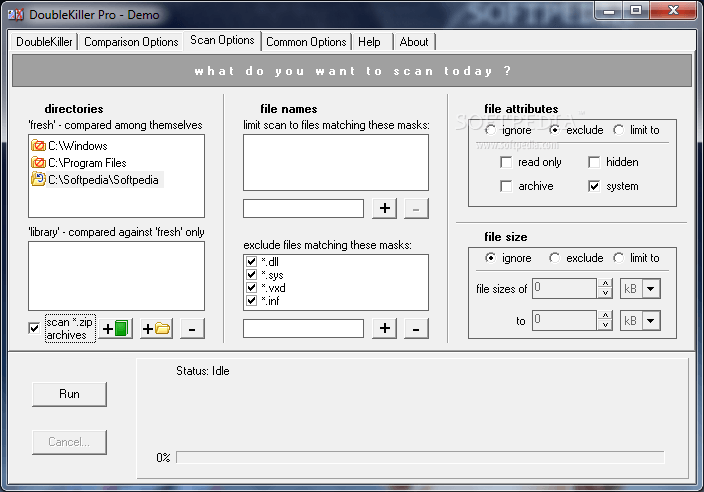The height and width of the screenshot is (492, 704).
Task: Open the About tab
Action: pos(414,42)
